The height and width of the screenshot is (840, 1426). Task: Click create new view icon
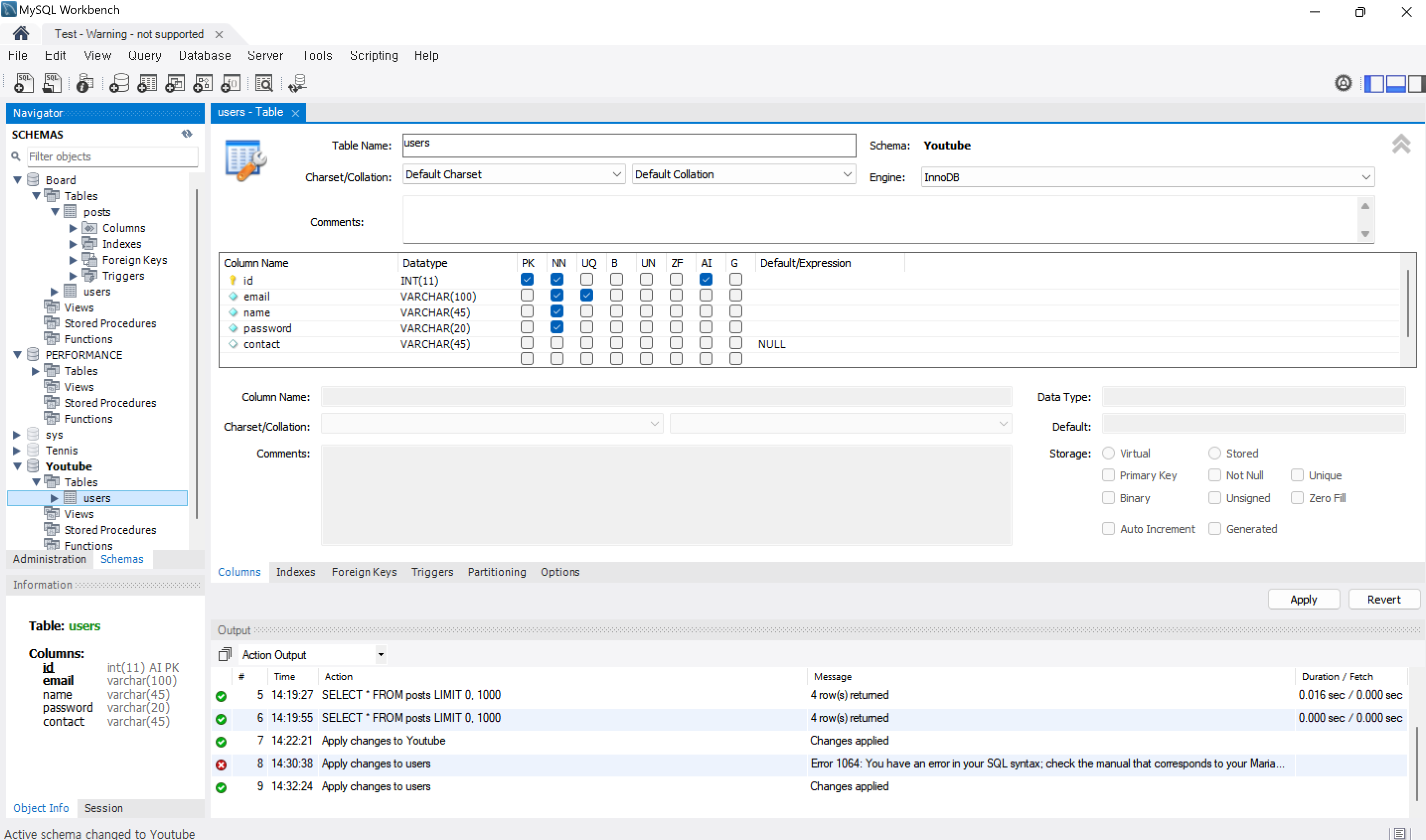174,83
